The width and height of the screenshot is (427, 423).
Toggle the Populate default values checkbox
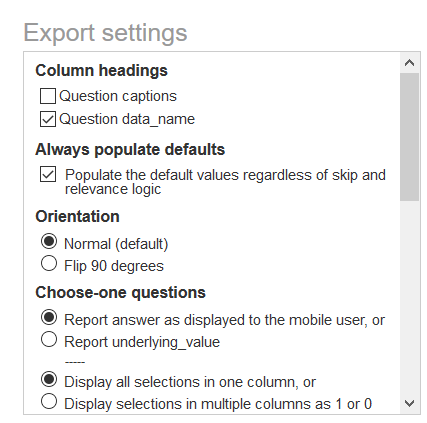48,174
